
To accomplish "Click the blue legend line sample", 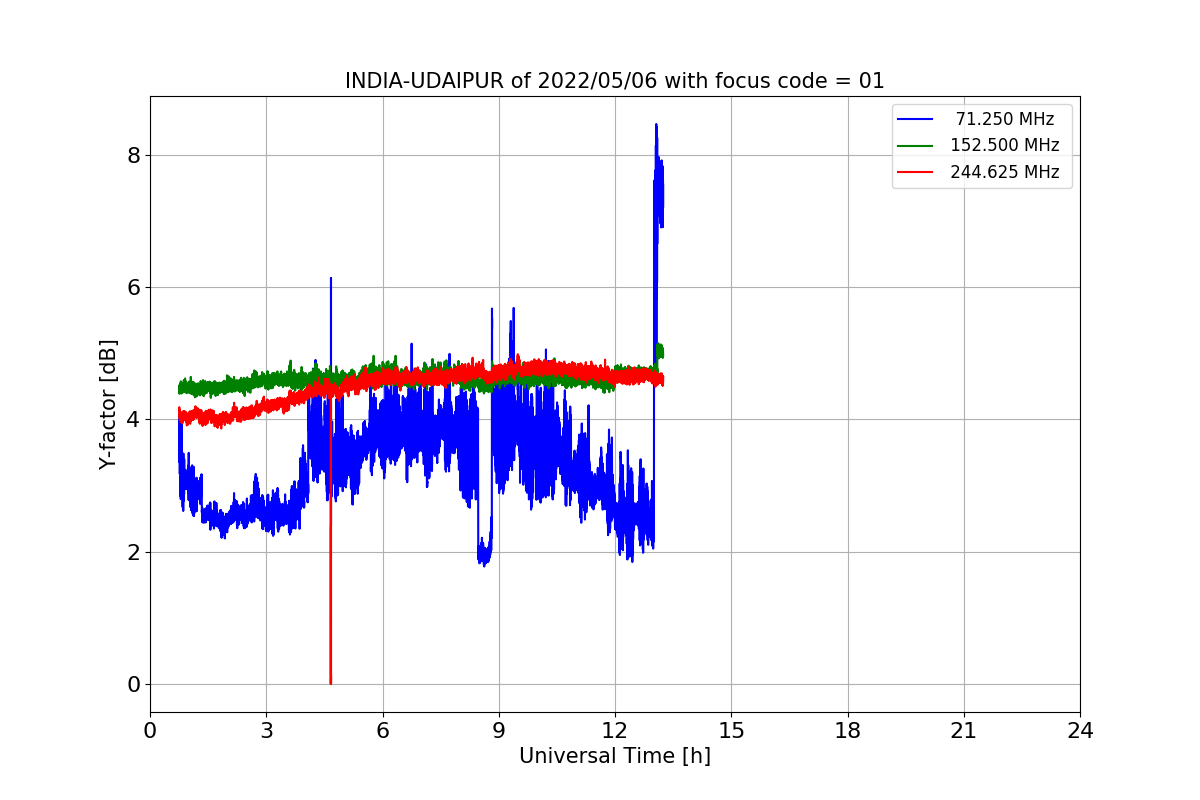I will pyautogui.click(x=915, y=119).
